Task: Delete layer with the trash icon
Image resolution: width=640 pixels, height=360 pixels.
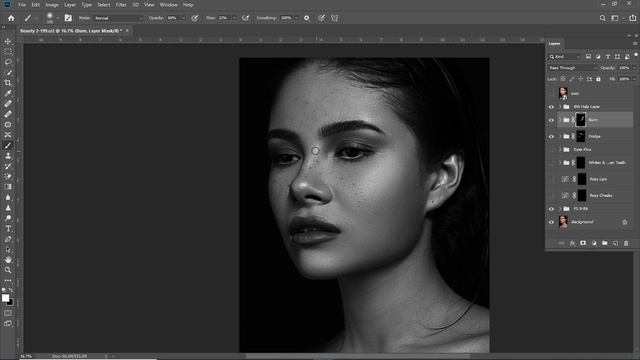Action: [626, 243]
